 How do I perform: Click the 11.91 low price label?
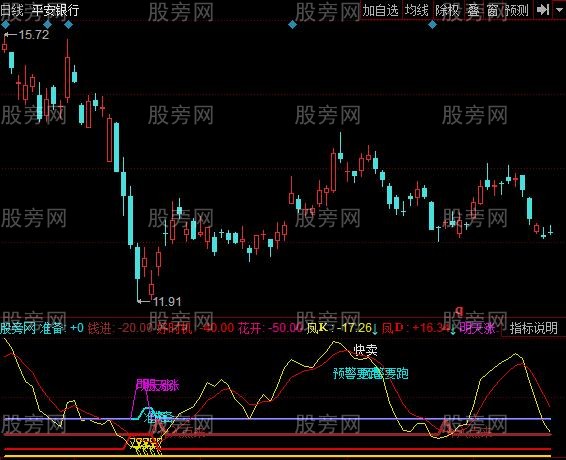point(167,301)
